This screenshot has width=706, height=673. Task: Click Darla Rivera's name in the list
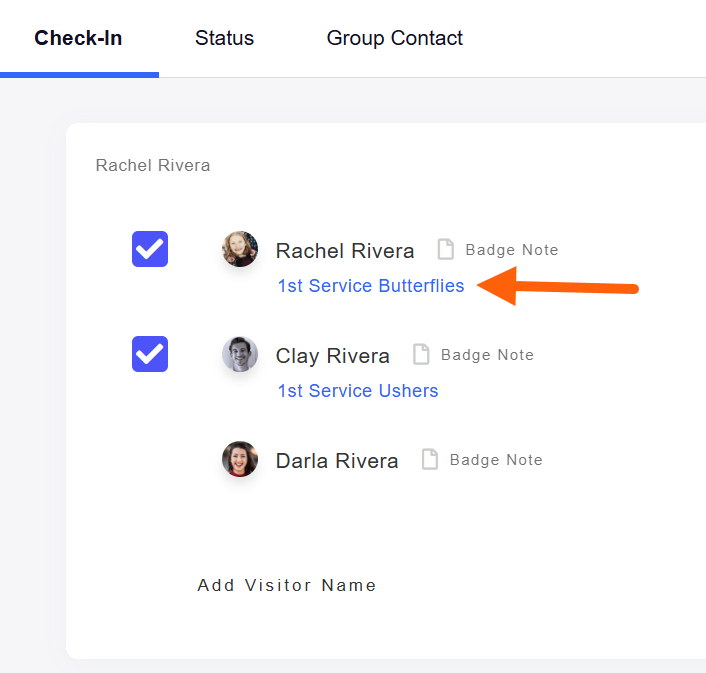(x=337, y=461)
